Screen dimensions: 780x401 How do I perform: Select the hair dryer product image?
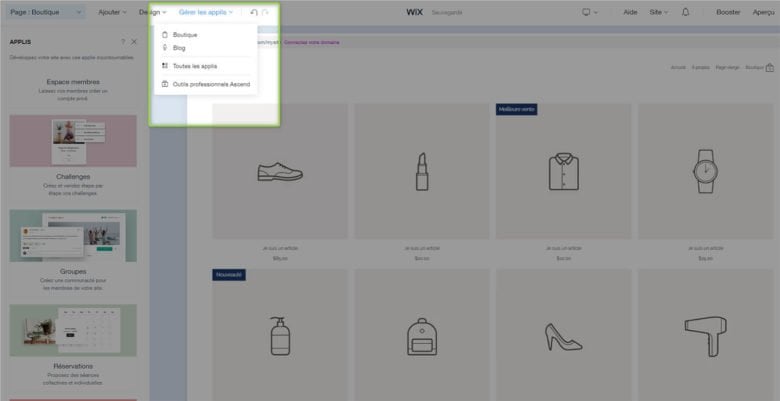pyautogui.click(x=705, y=335)
